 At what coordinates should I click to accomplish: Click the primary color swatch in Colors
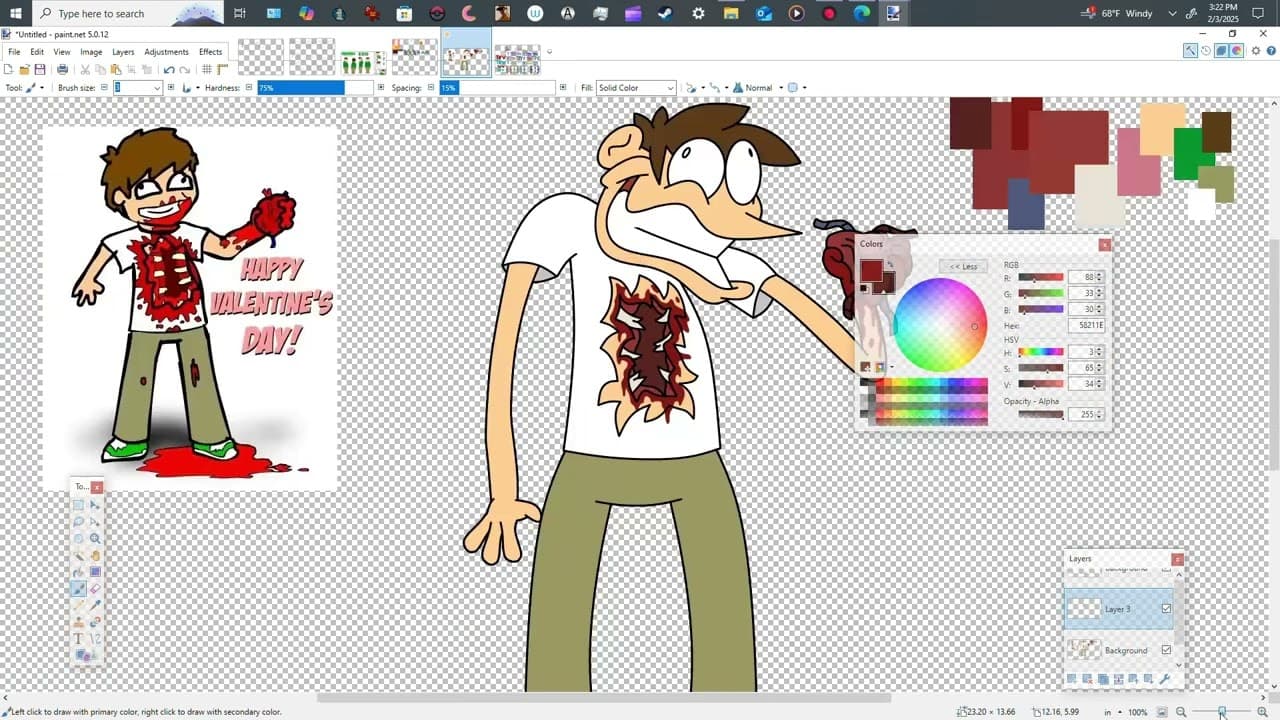(x=871, y=270)
